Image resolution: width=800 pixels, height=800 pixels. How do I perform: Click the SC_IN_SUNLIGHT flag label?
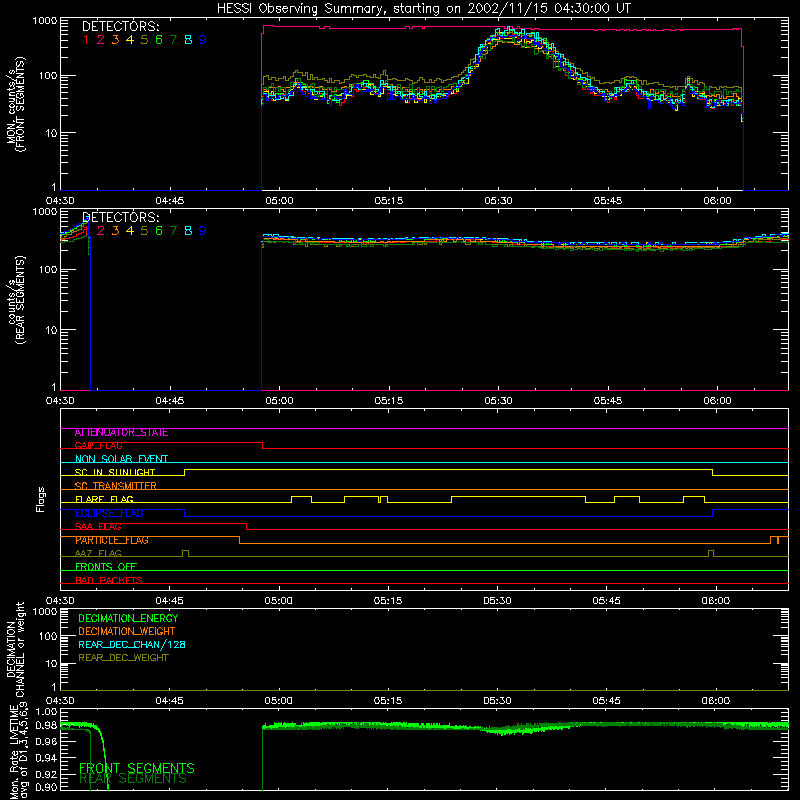coord(115,472)
